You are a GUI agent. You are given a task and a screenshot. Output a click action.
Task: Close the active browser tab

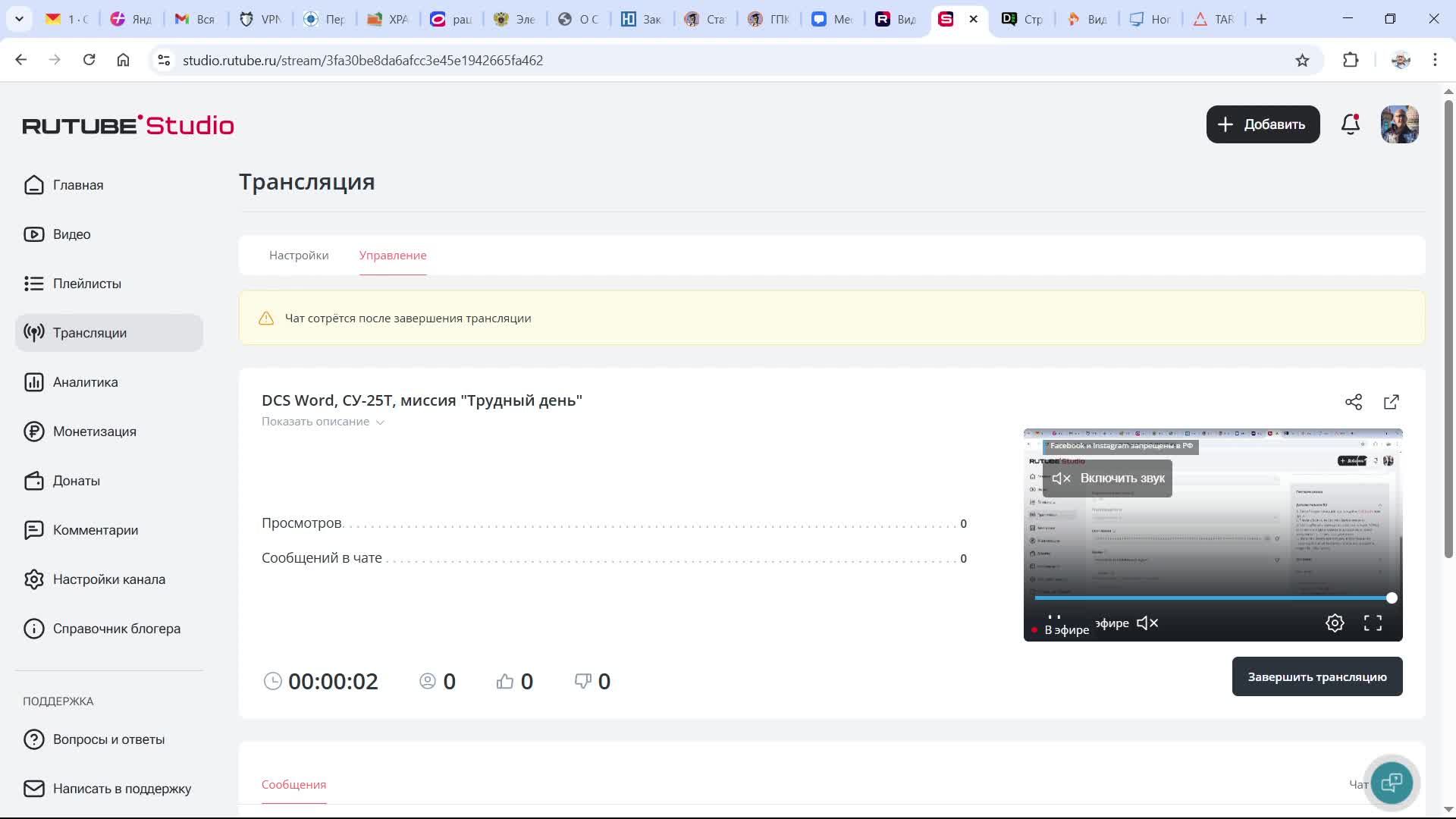pos(973,19)
